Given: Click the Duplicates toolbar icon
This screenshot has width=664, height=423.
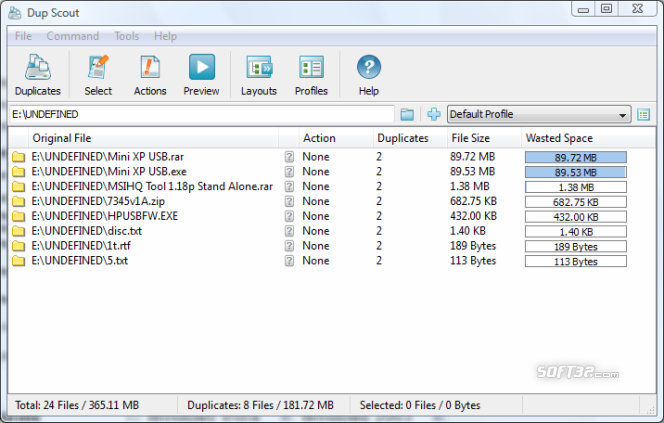Looking at the screenshot, I should (x=38, y=74).
